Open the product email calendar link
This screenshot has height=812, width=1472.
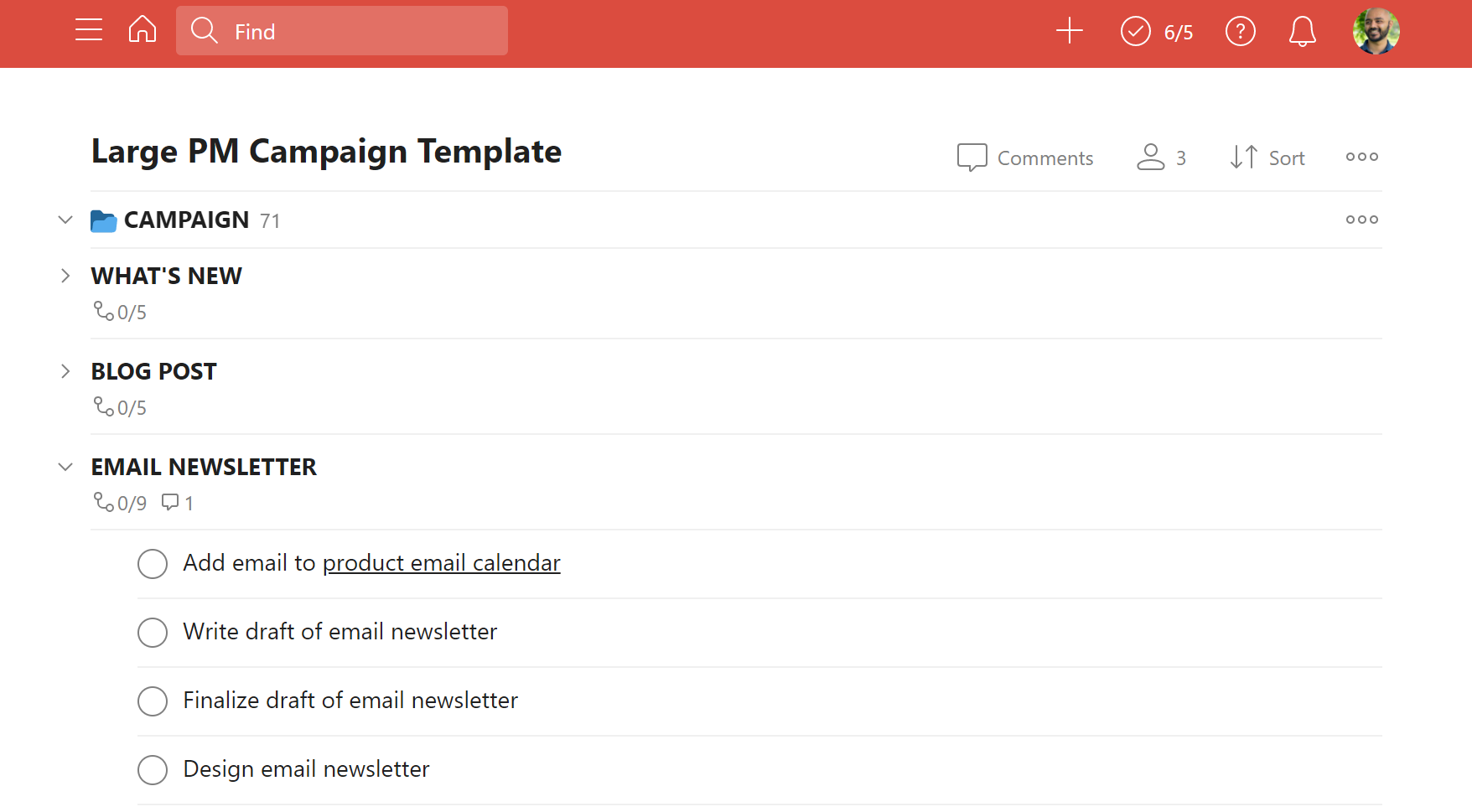pyautogui.click(x=442, y=563)
